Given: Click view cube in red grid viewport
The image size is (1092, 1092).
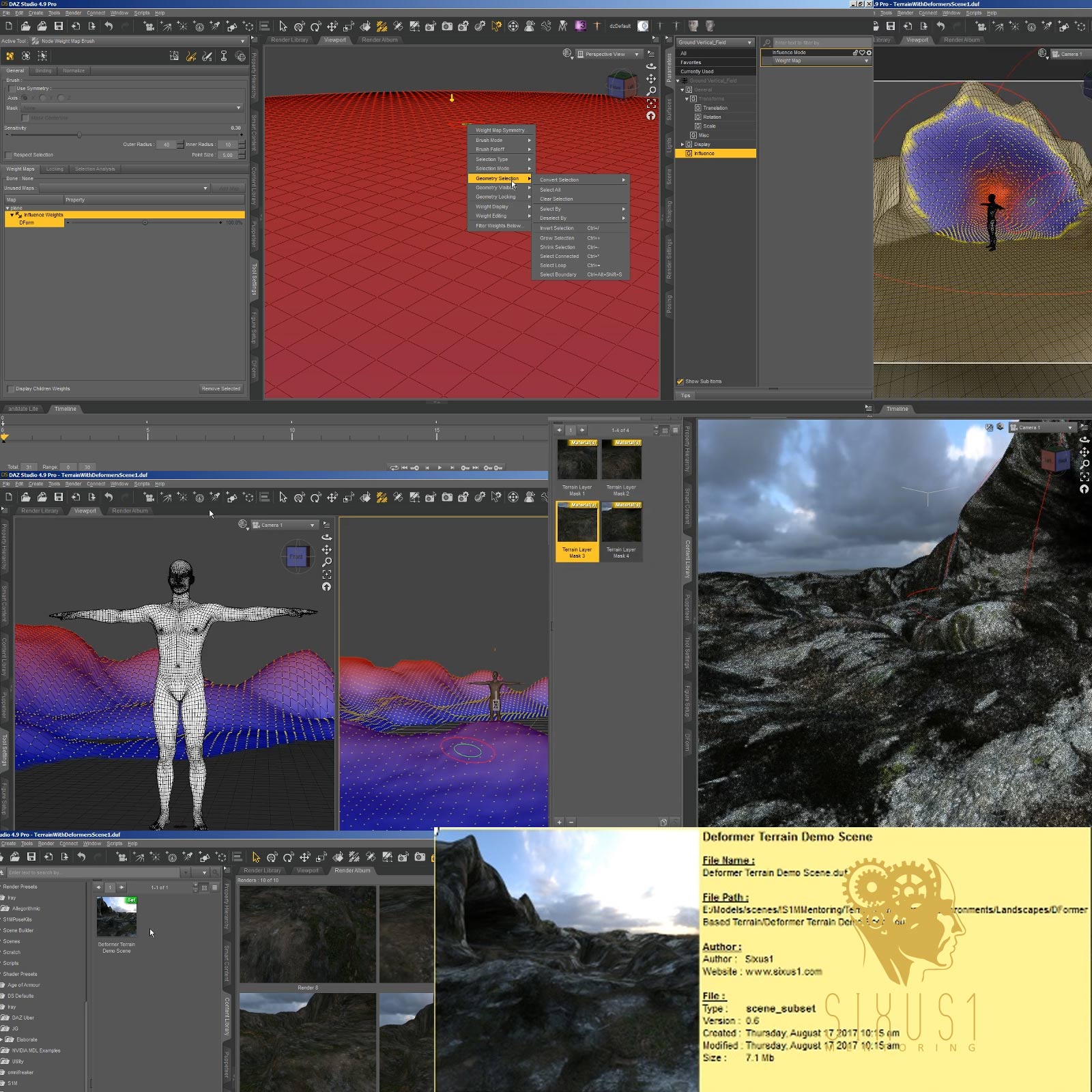Looking at the screenshot, I should [x=622, y=86].
